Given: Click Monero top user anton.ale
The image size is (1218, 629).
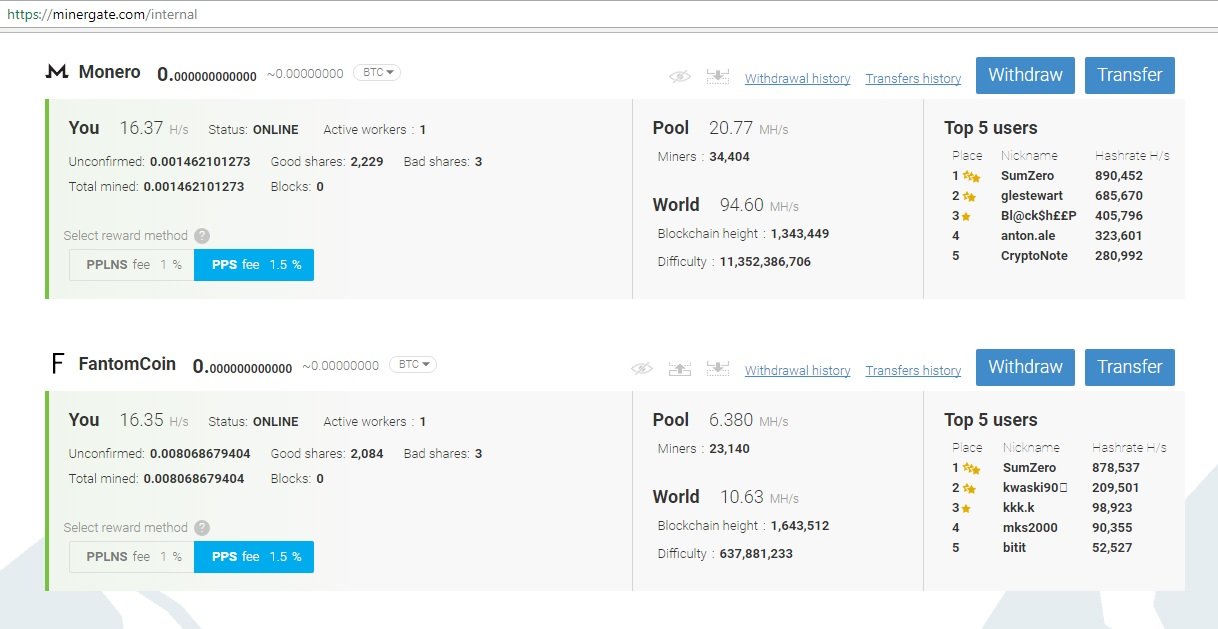Looking at the screenshot, I should click(1027, 236).
